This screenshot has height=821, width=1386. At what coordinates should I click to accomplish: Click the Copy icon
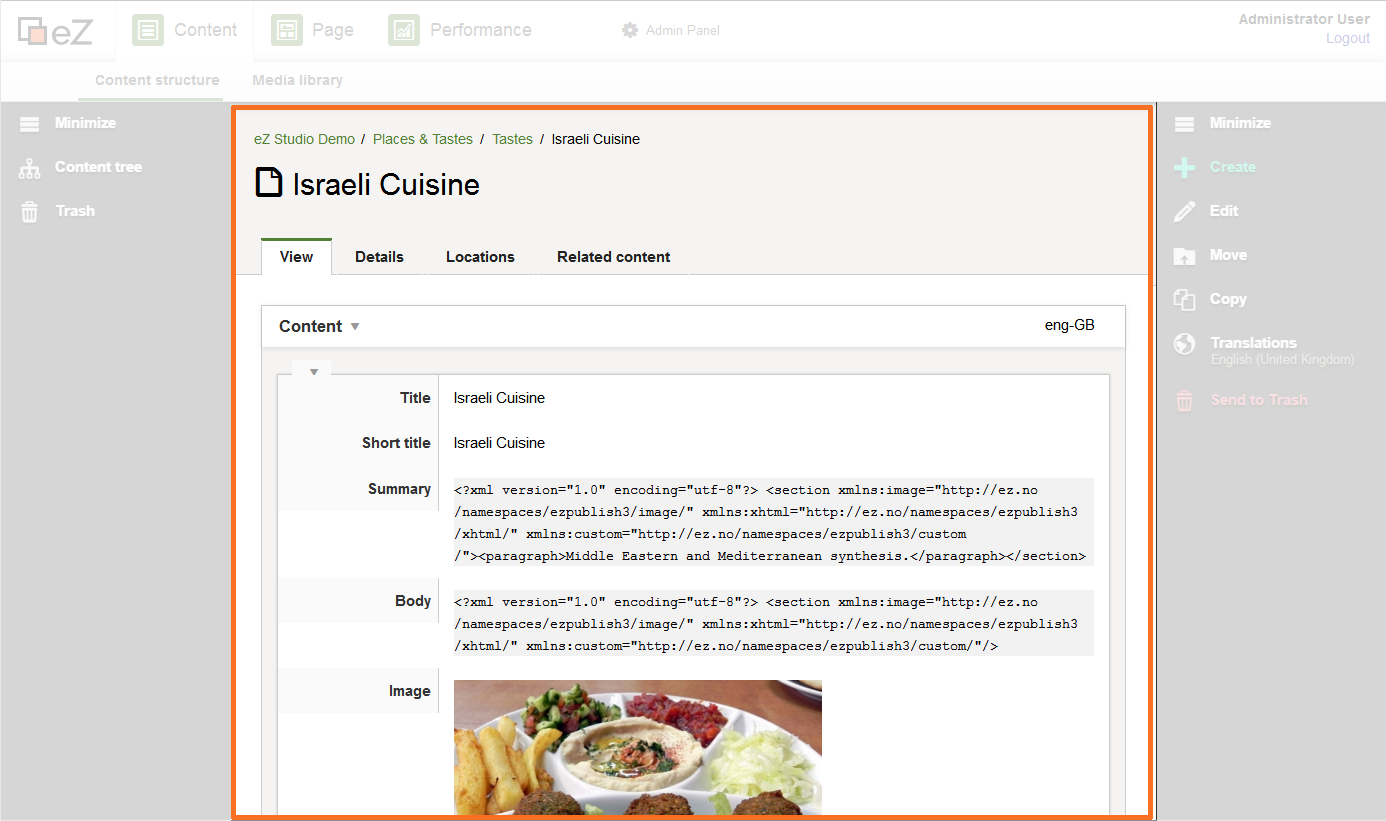(1184, 299)
